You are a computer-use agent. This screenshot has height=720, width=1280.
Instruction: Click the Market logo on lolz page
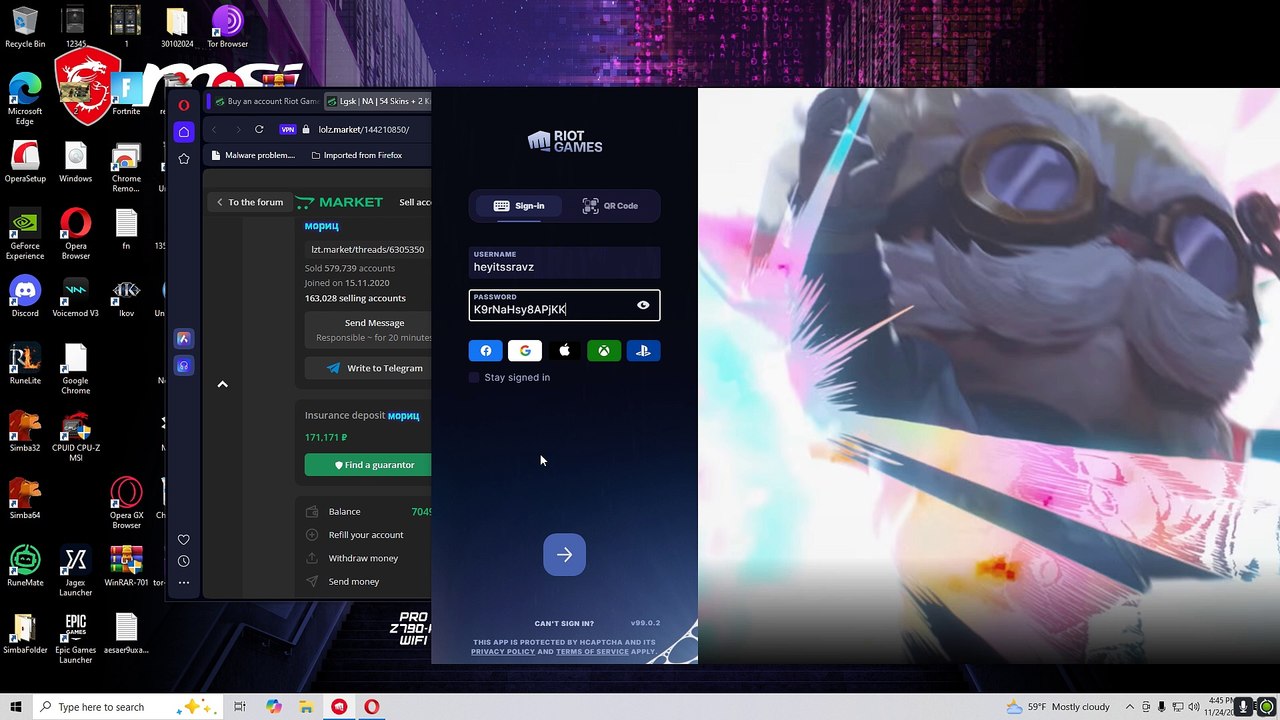(x=340, y=202)
